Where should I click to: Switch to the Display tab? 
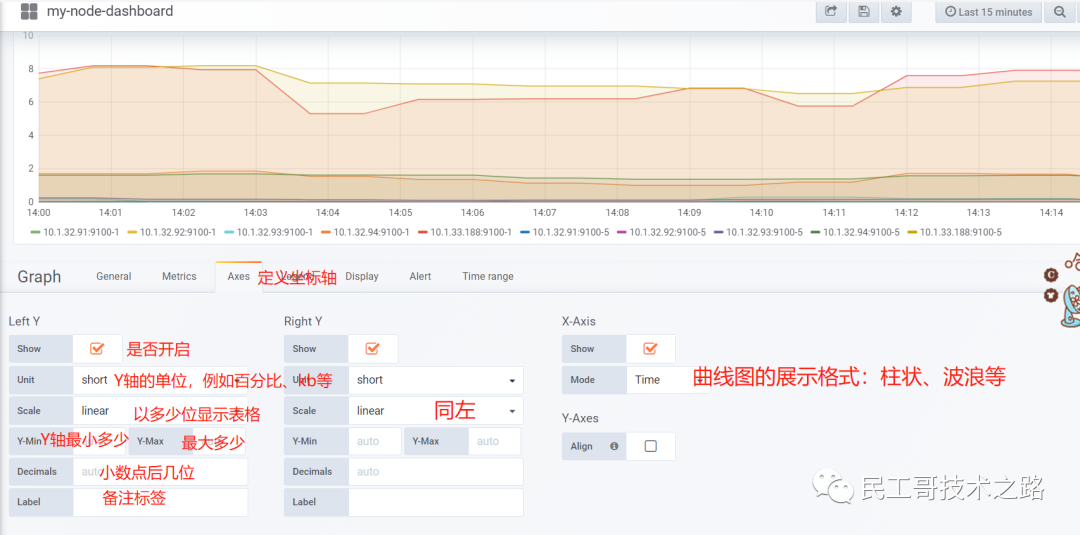pos(362,276)
